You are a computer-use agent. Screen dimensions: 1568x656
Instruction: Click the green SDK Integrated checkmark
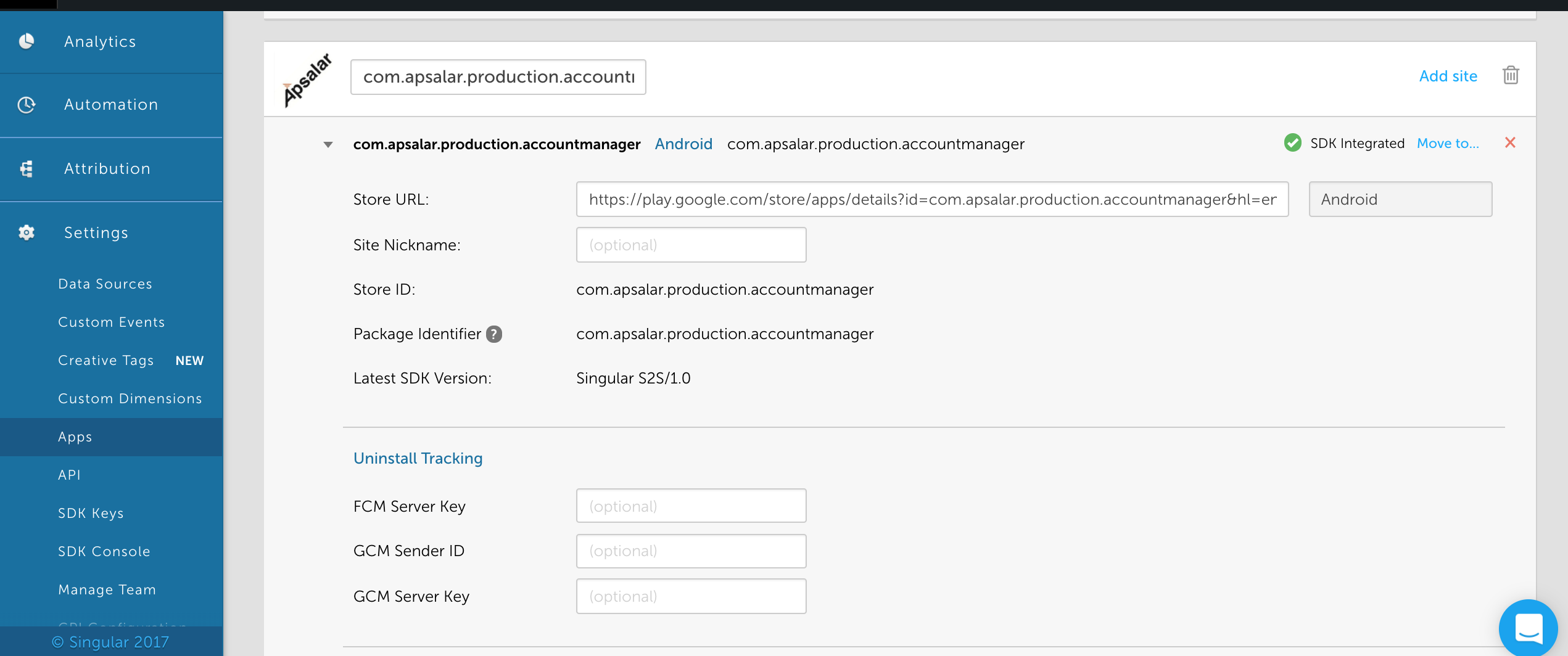[1292, 143]
